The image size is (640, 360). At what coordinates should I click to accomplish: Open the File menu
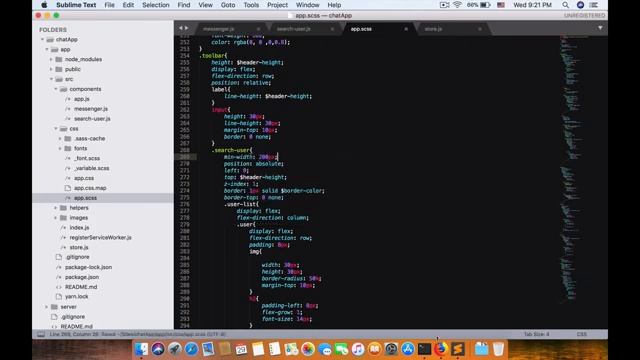pos(109,5)
